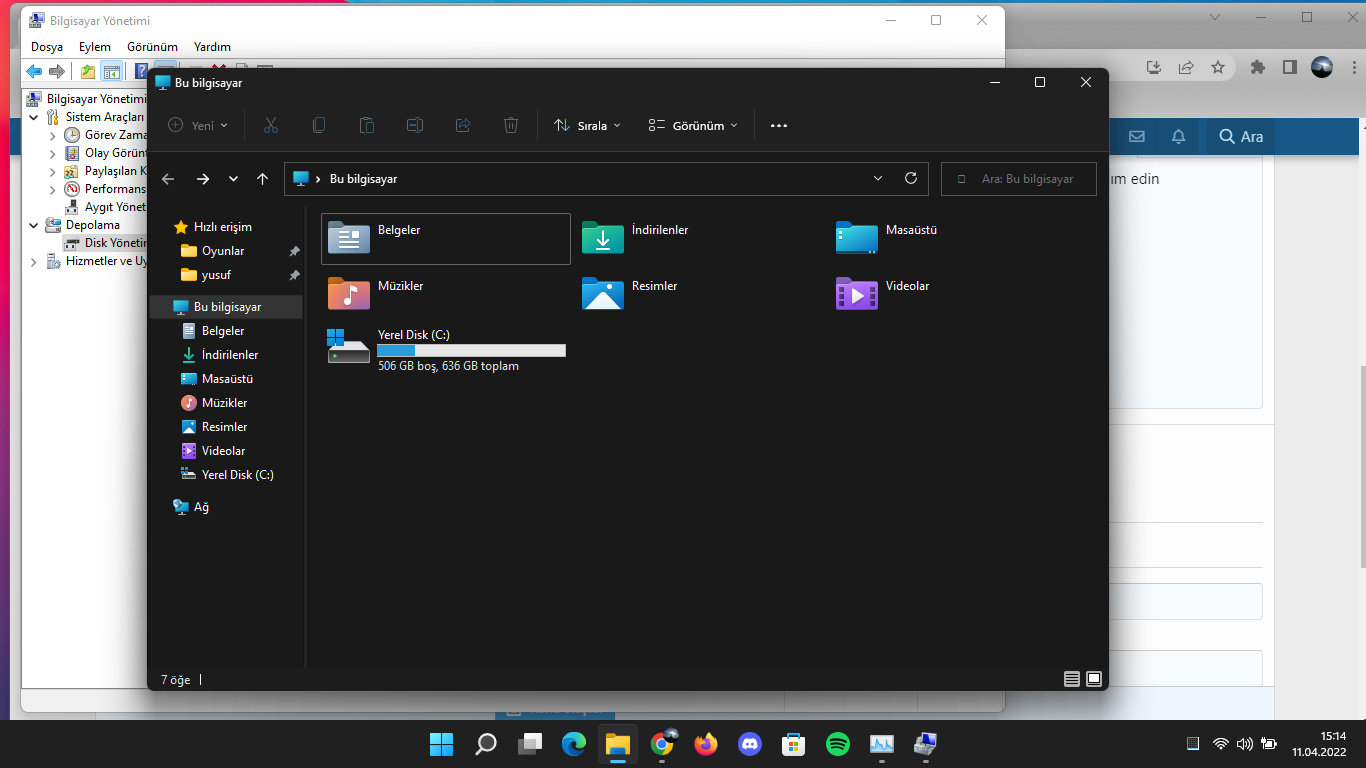Open the Sırala sort dropdown

tap(588, 126)
